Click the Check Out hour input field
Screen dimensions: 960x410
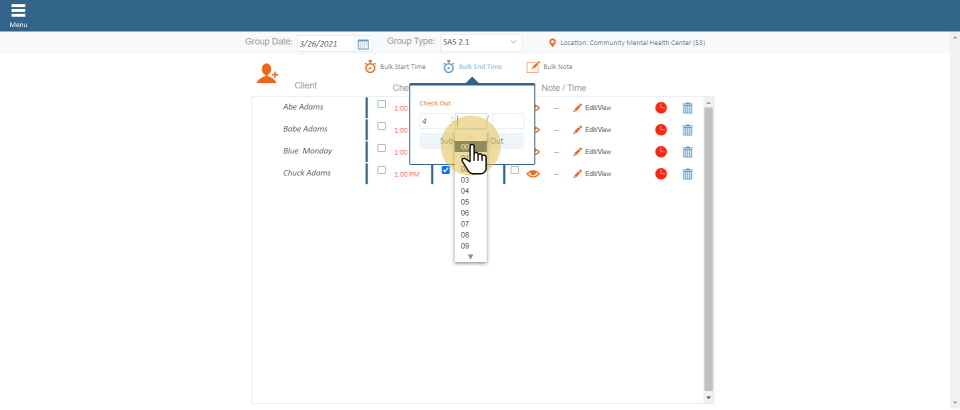click(434, 121)
